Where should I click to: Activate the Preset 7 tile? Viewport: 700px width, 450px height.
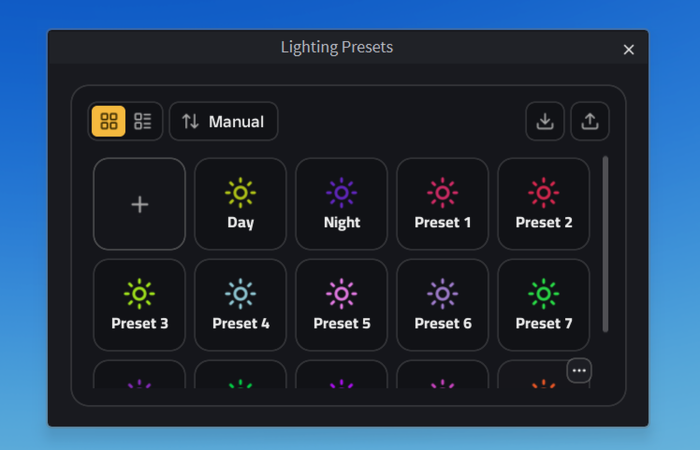point(544,305)
